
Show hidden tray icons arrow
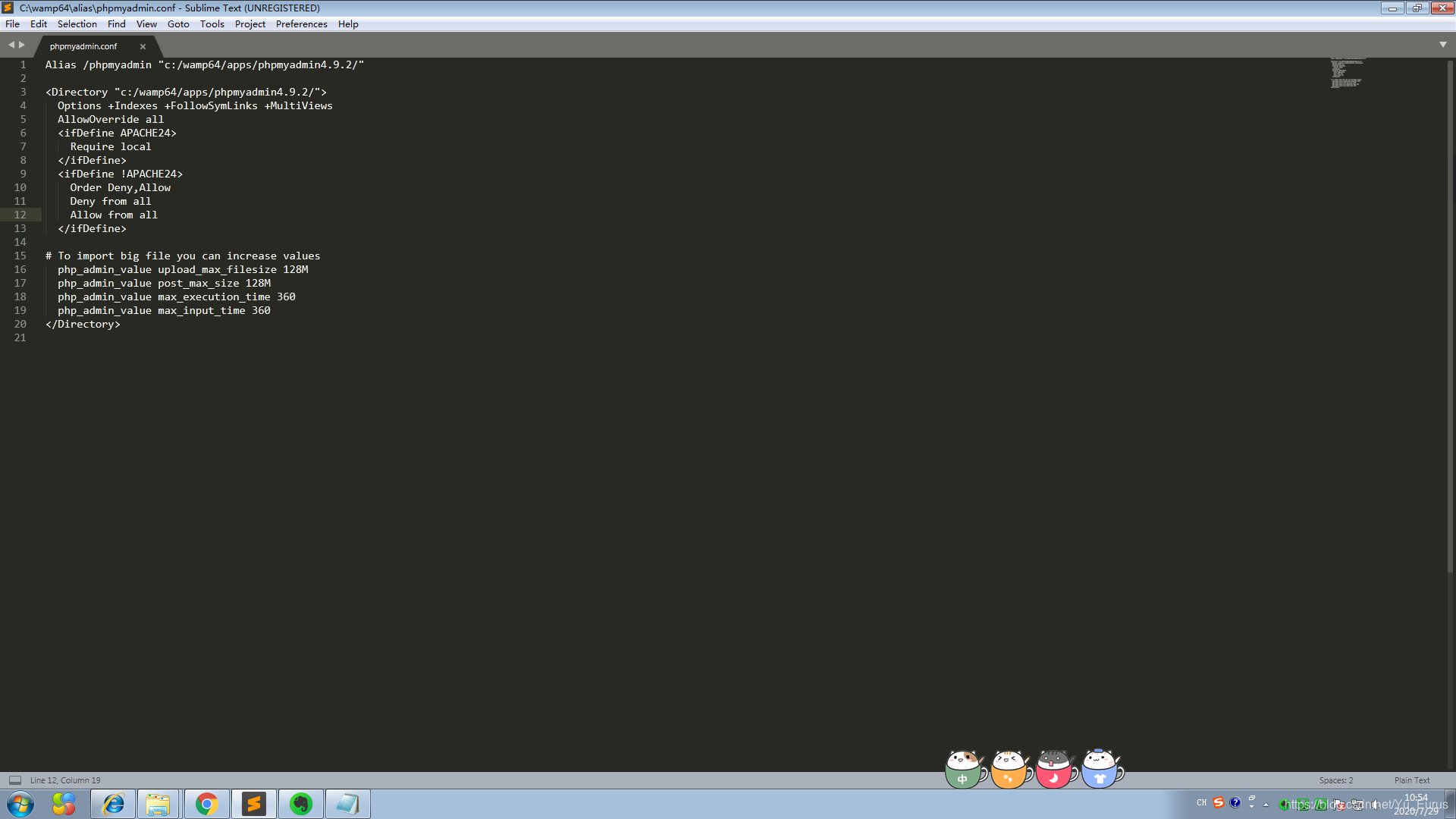pyautogui.click(x=1266, y=805)
